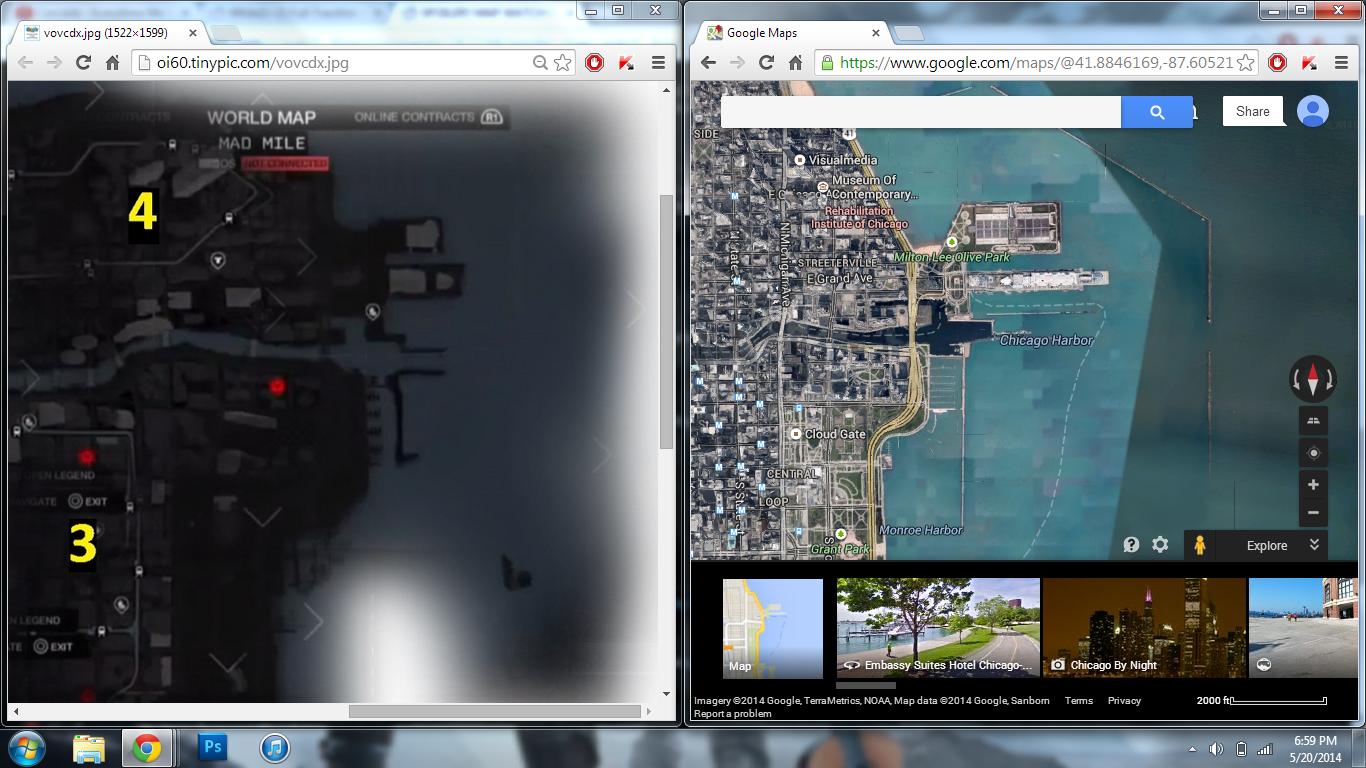Switch to Chrome on the taskbar

(147, 748)
